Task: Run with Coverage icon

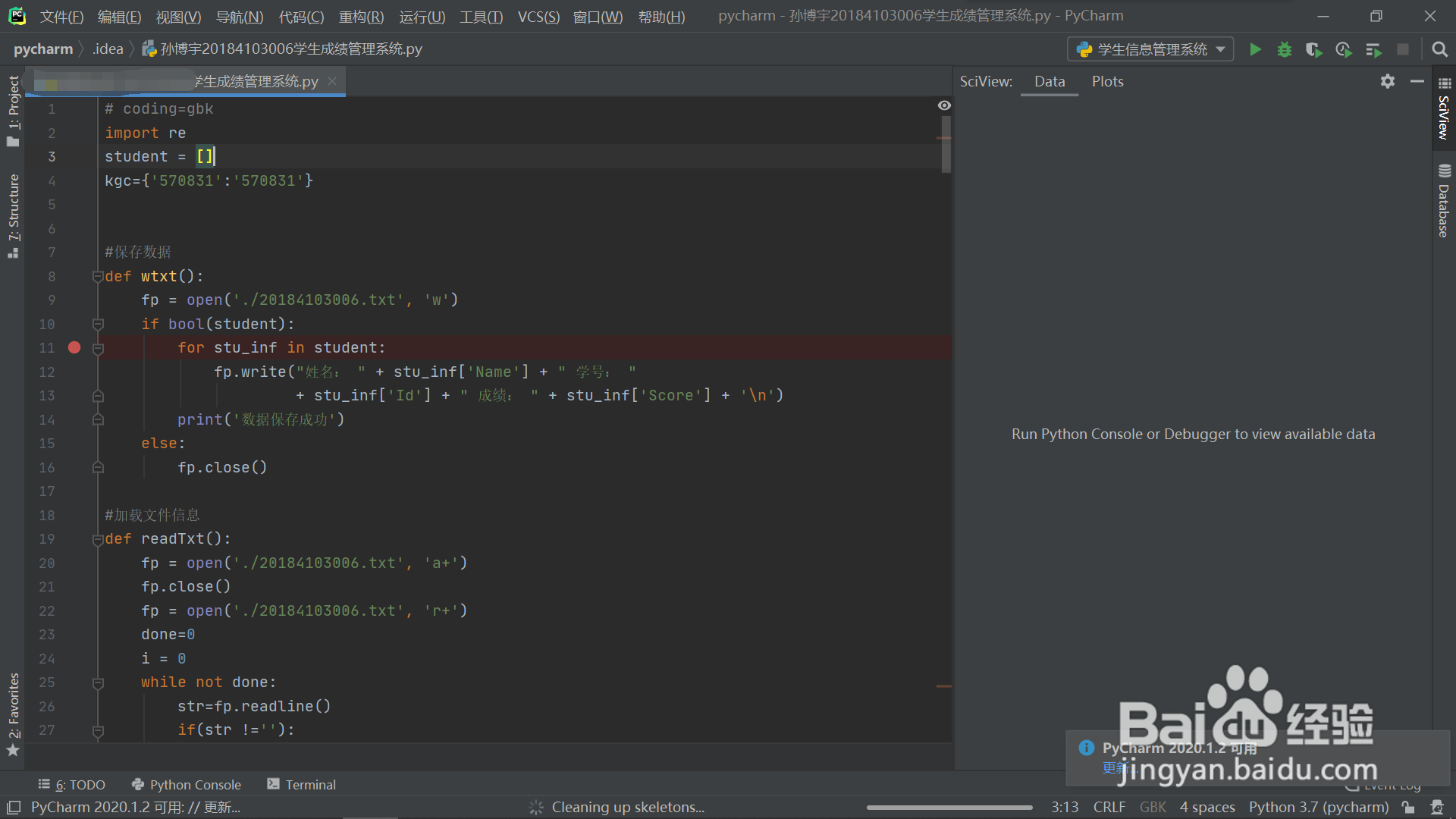Action: (x=1313, y=49)
